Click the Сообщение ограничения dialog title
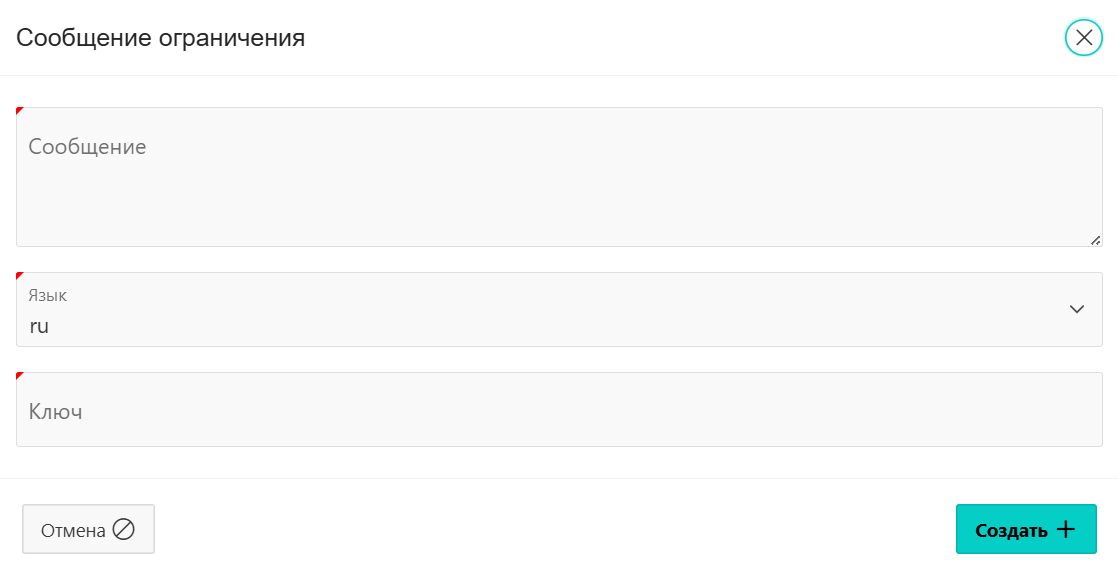 pos(160,37)
